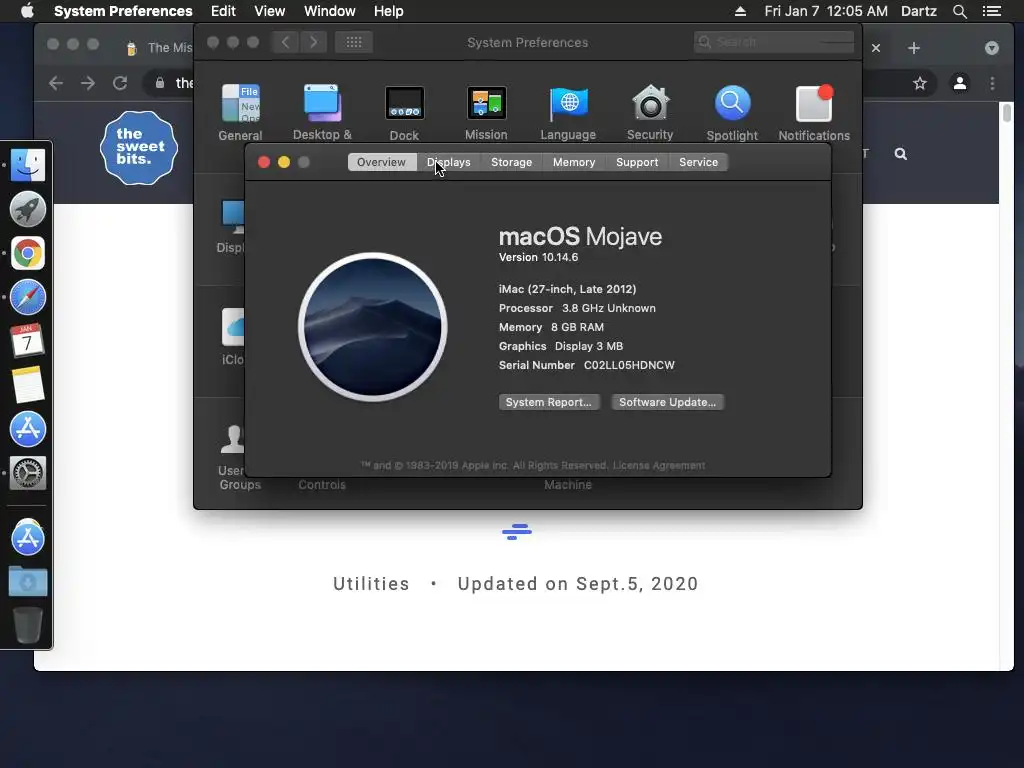Click the eject icon in menu bar
The image size is (1024, 768).
[740, 11]
